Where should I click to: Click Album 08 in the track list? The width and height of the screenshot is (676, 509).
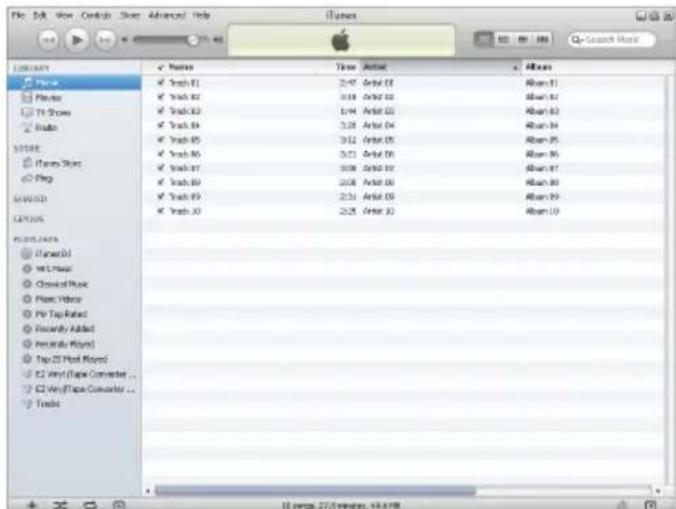tap(542, 182)
